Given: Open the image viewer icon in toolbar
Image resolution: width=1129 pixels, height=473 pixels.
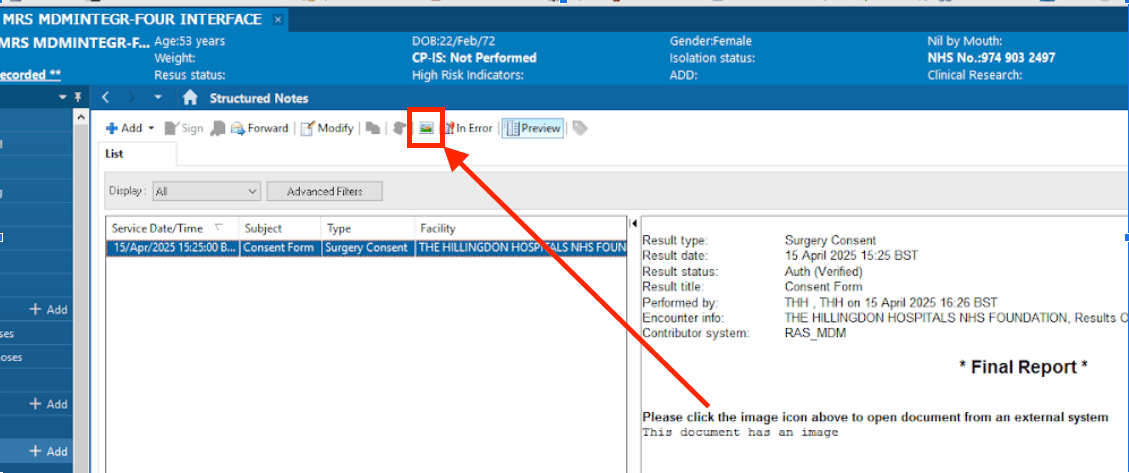Looking at the screenshot, I should click(x=426, y=128).
